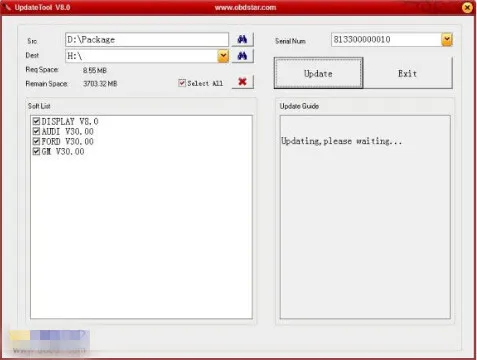Click the Update Guide label
The height and width of the screenshot is (360, 477).
click(x=299, y=106)
